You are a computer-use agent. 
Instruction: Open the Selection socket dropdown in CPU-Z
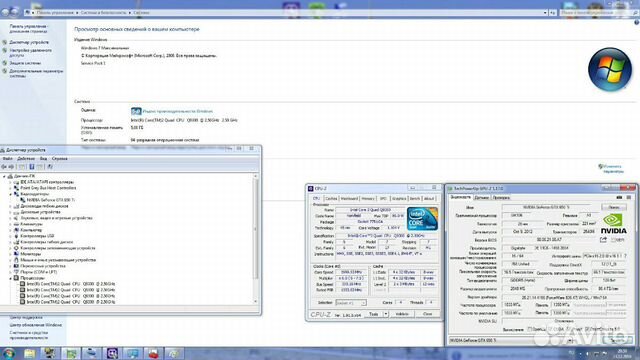[351, 302]
